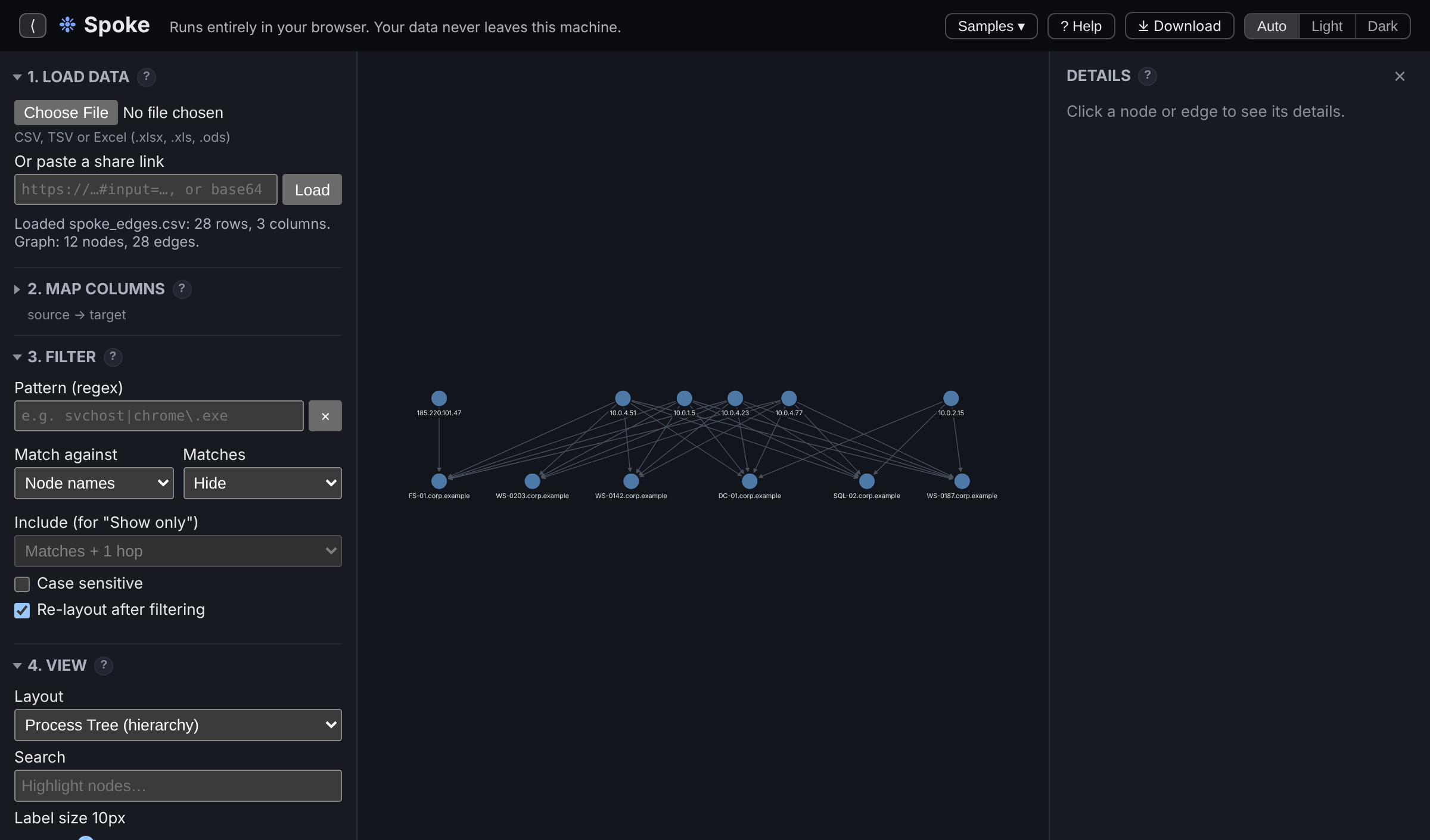This screenshot has height=840, width=1430.
Task: Enable the Case sensitive checkbox
Action: click(x=22, y=584)
